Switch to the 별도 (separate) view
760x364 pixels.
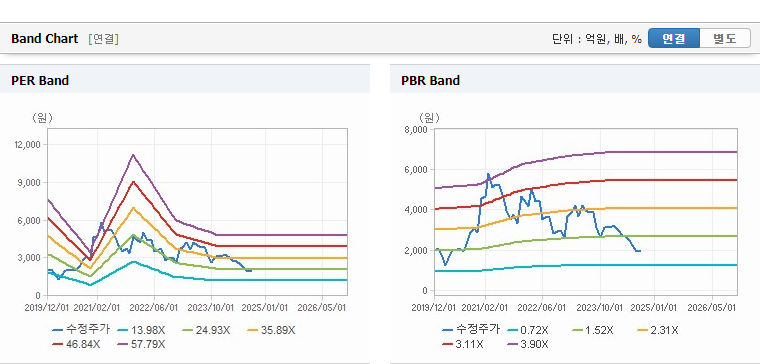pyautogui.click(x=725, y=38)
